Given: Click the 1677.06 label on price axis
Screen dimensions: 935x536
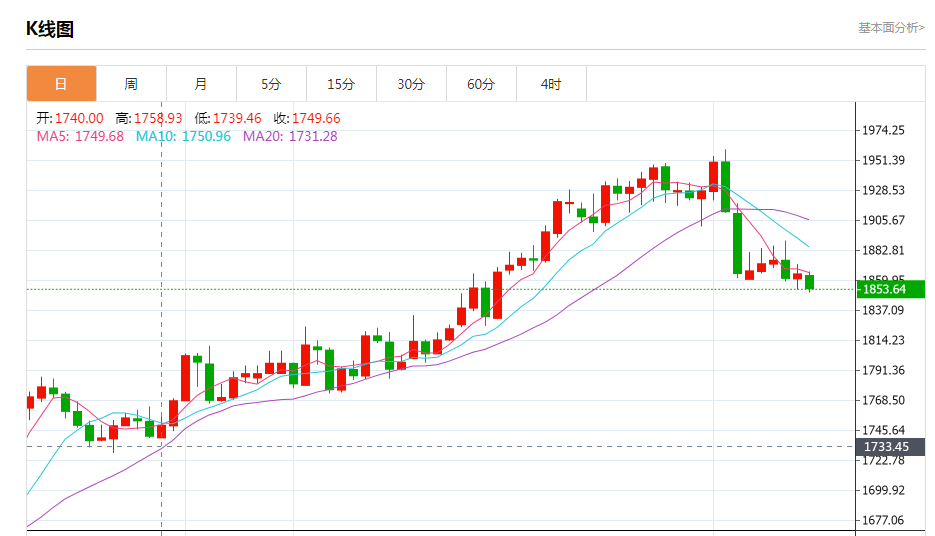Looking at the screenshot, I should [x=883, y=520].
